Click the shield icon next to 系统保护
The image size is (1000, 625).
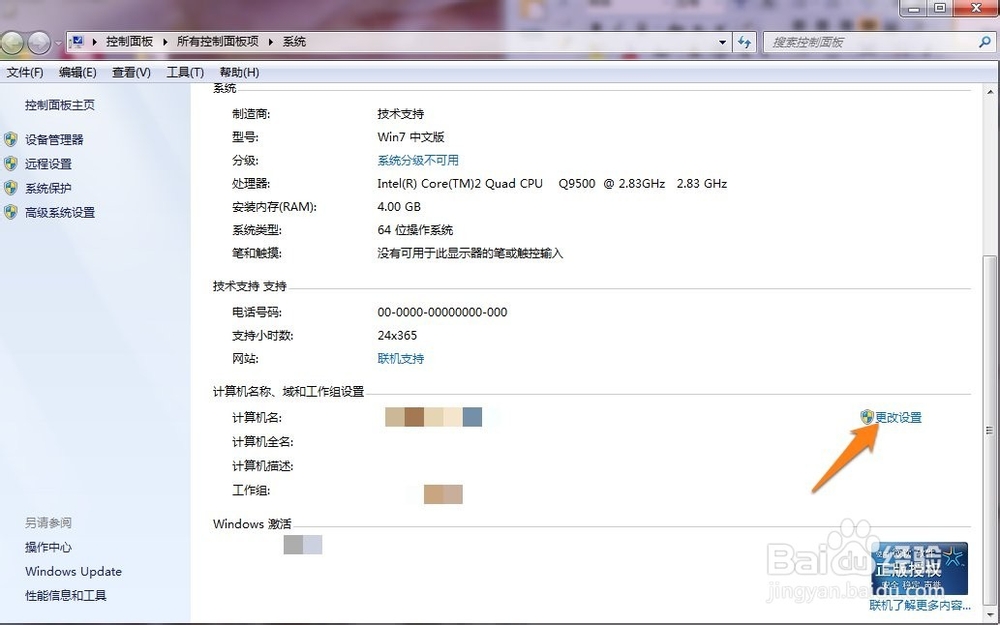click(x=10, y=188)
